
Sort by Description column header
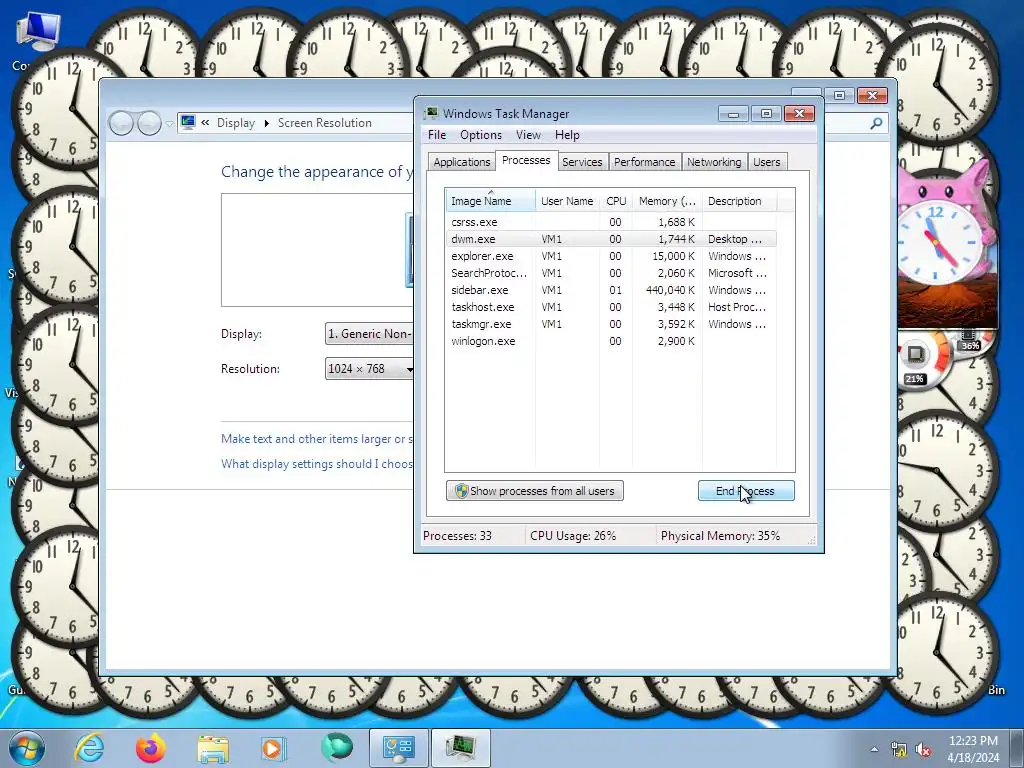[739, 201]
